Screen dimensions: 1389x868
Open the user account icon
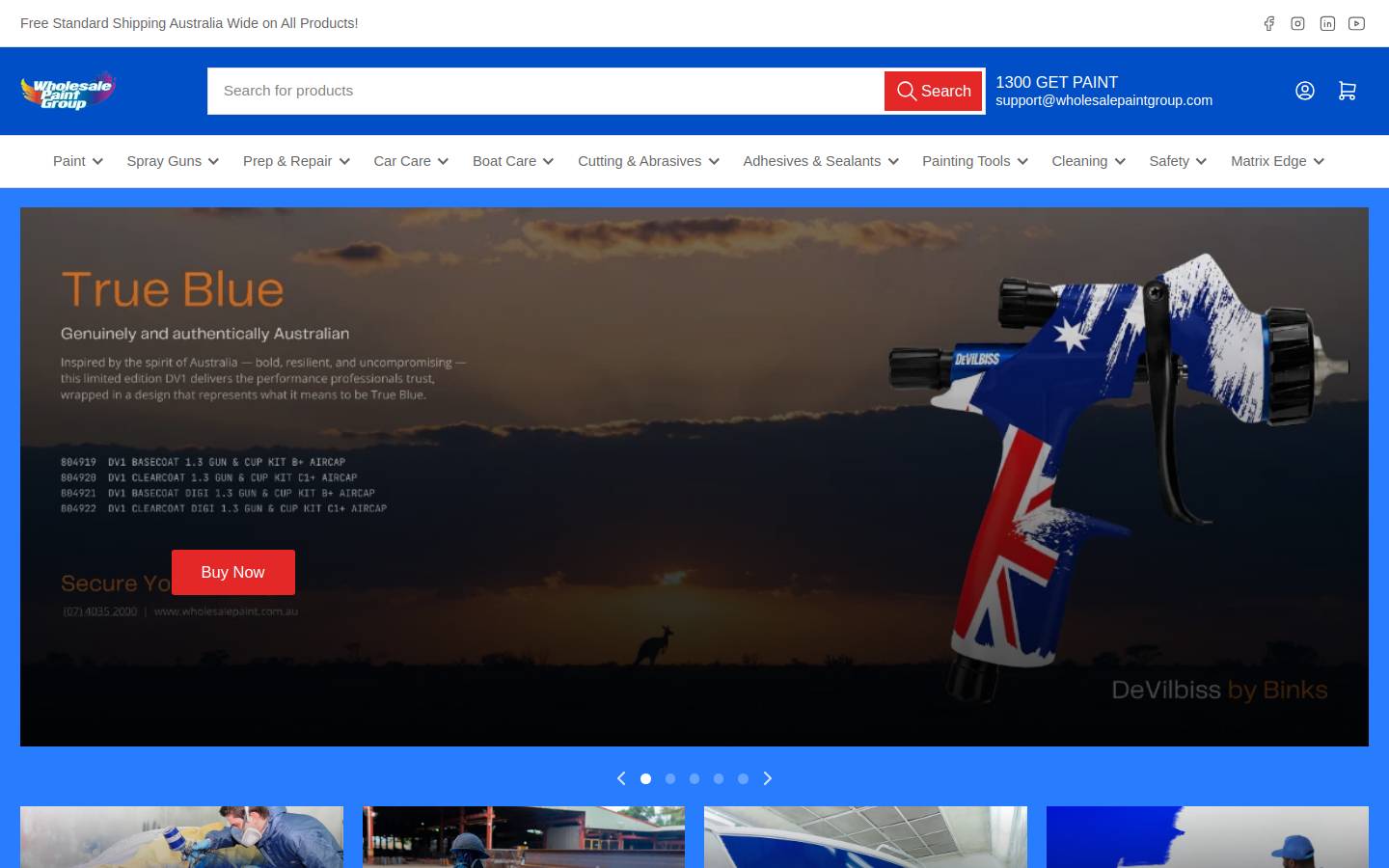[1305, 91]
